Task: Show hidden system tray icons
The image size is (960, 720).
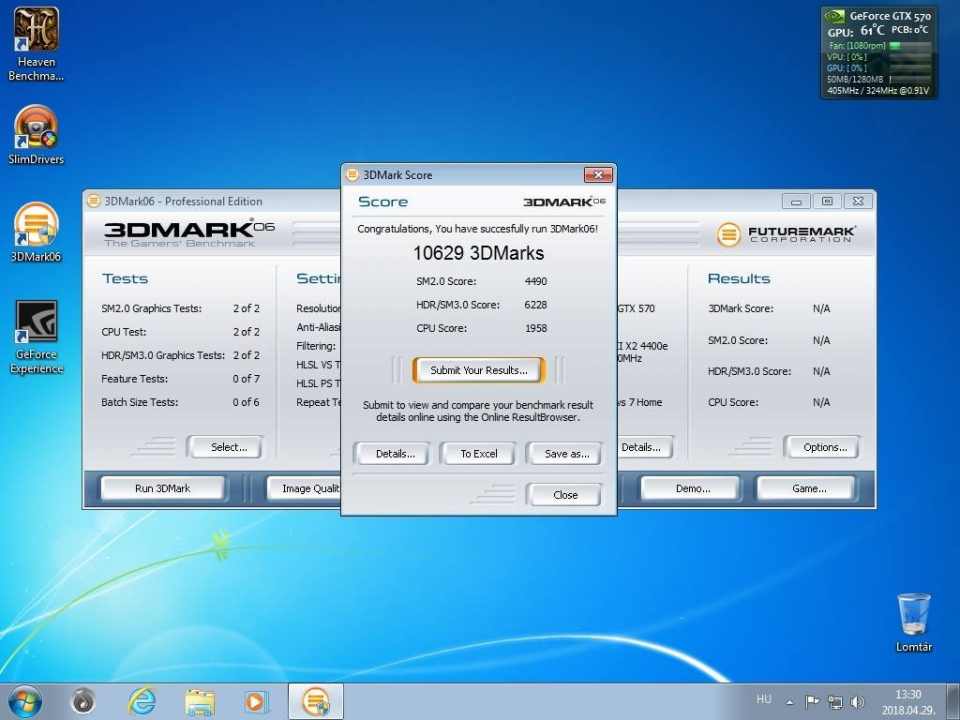Action: click(790, 702)
